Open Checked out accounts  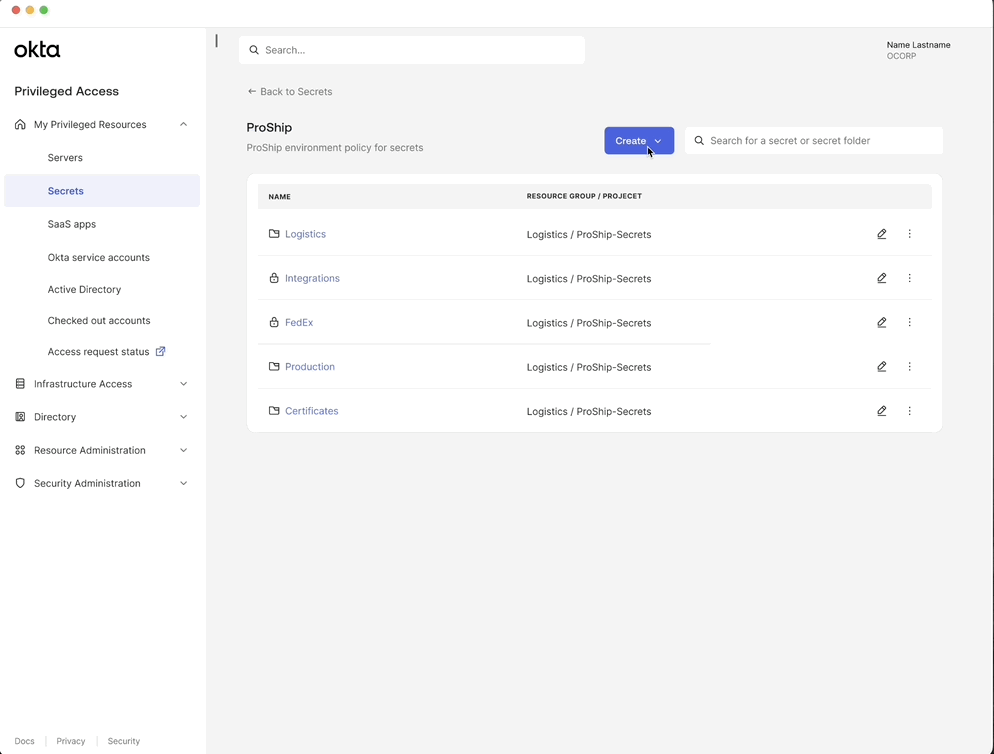(x=99, y=321)
